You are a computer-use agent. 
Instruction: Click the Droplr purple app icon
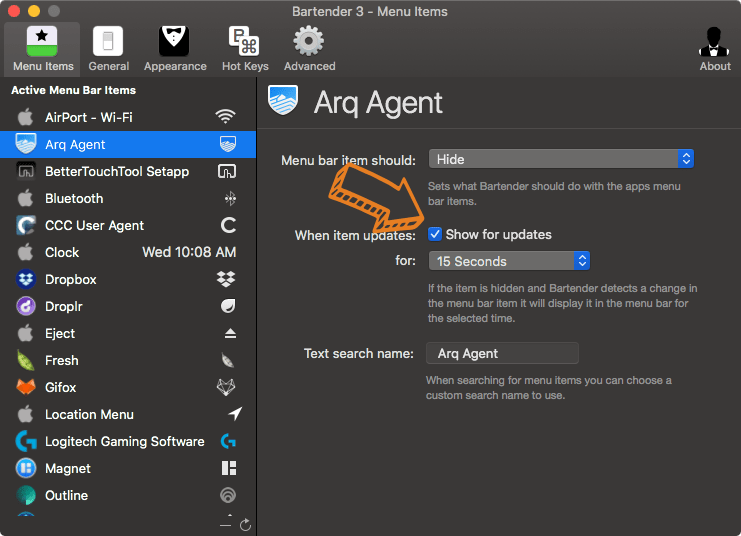[26, 306]
